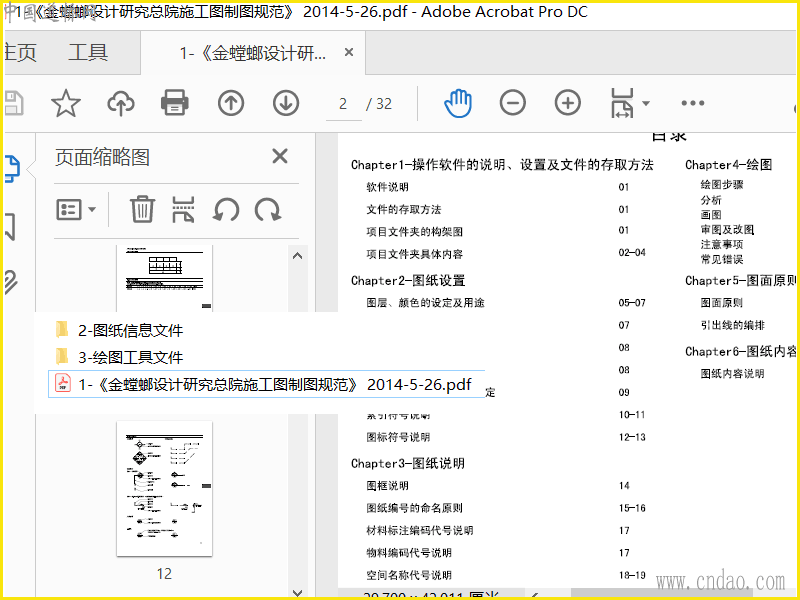Click page range 02-04

(x=632, y=253)
